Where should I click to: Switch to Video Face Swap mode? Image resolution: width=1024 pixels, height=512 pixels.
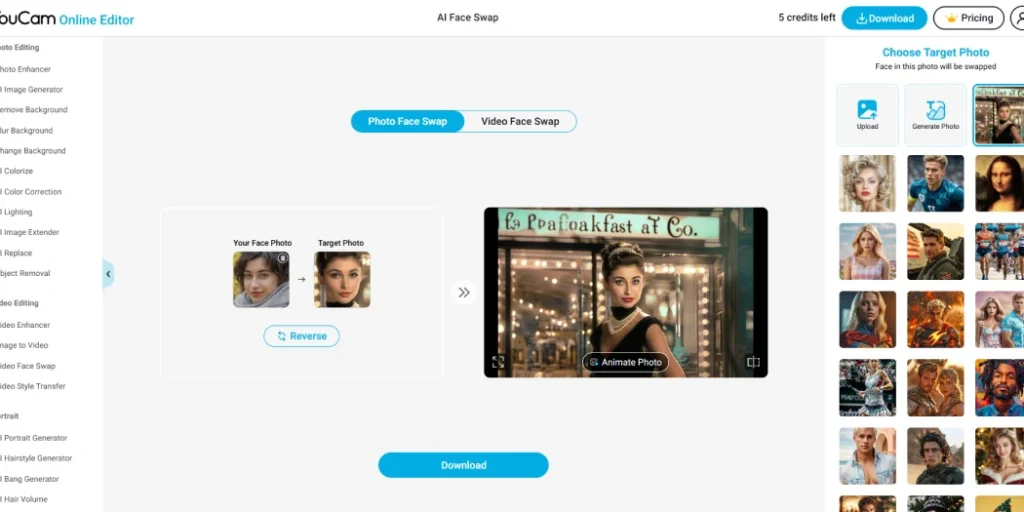(x=520, y=121)
